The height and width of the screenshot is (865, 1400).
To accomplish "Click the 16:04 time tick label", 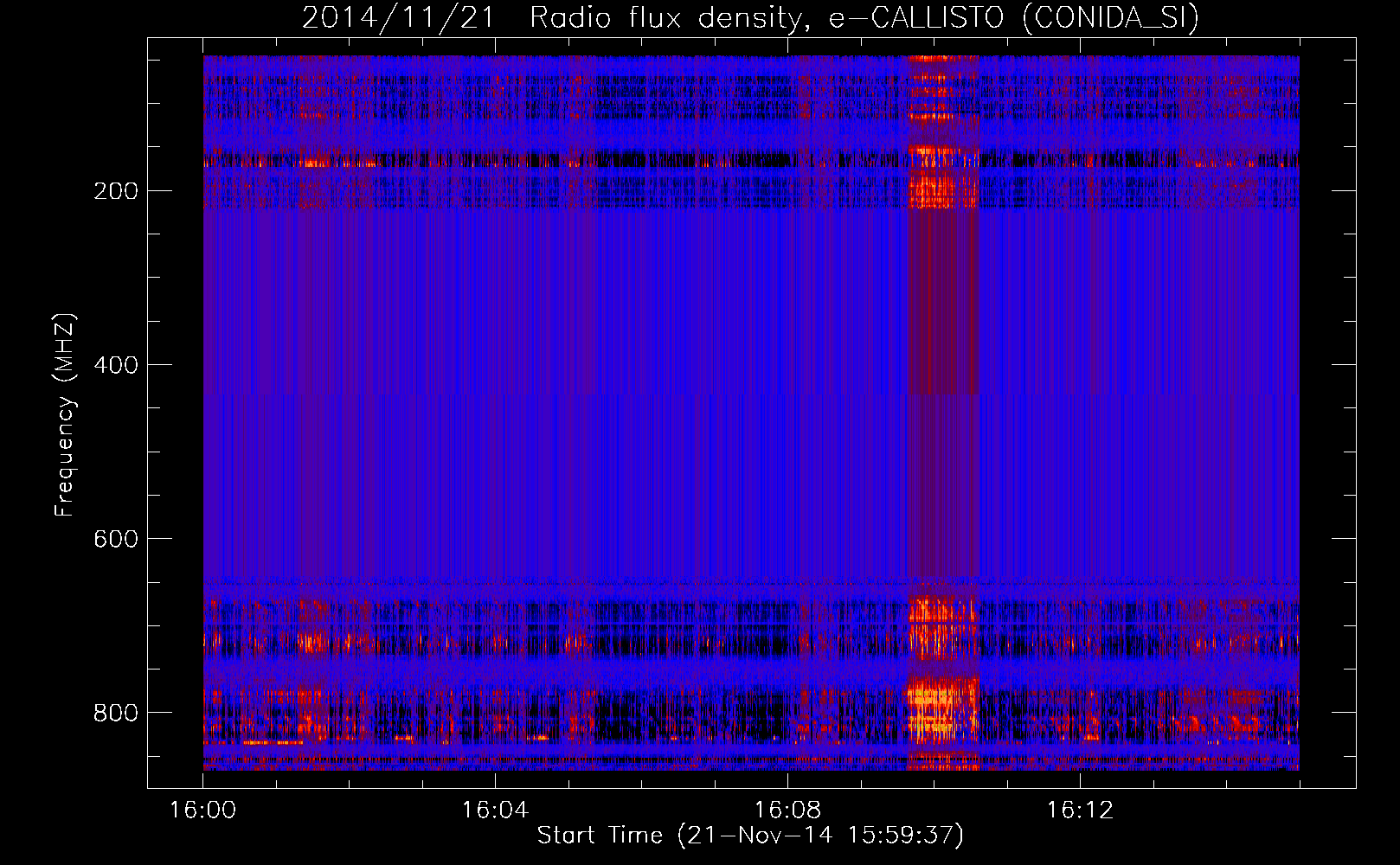I will (495, 811).
